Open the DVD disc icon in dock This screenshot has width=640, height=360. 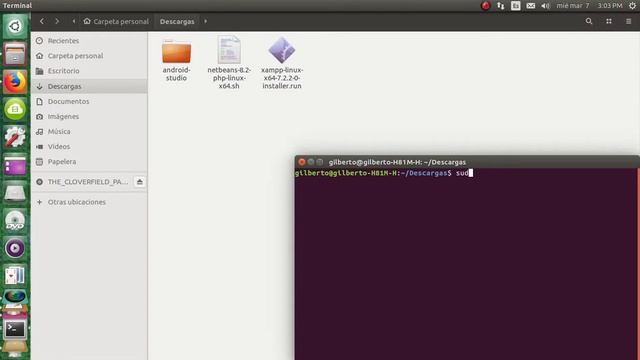[15, 220]
